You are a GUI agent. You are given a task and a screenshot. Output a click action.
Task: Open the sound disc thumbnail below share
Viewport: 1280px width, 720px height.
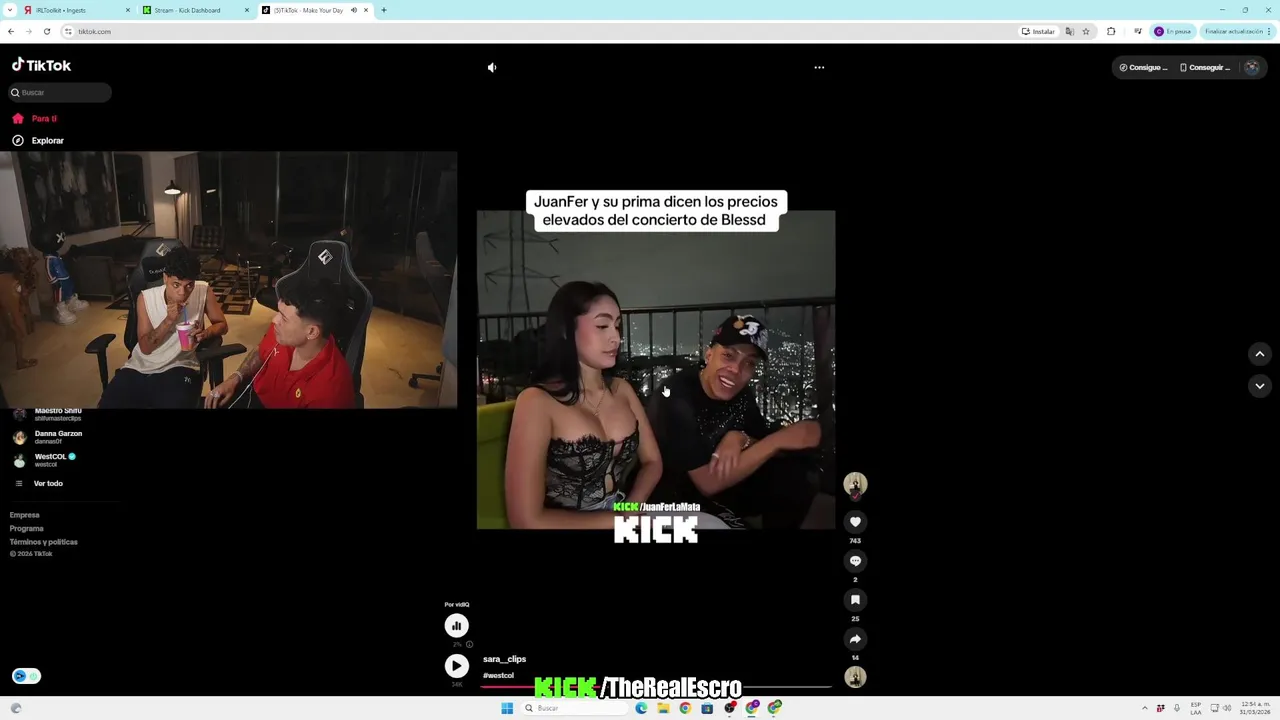[x=855, y=677]
